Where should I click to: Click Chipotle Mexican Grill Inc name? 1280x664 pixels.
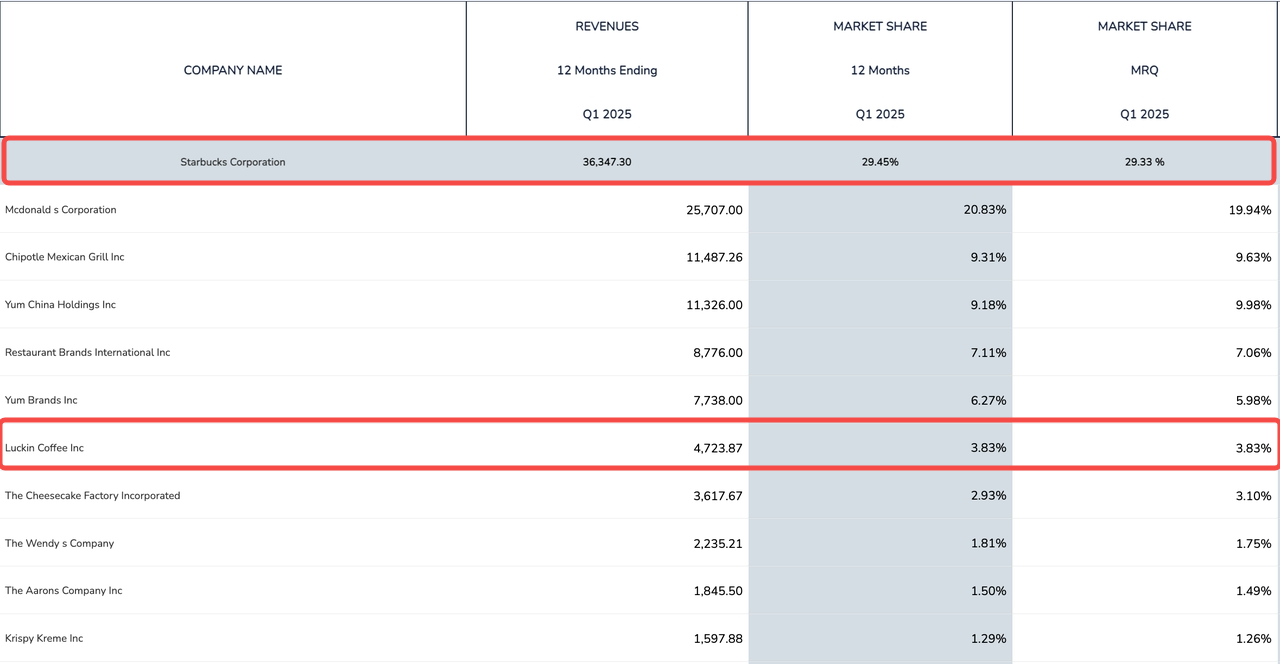pyautogui.click(x=65, y=257)
